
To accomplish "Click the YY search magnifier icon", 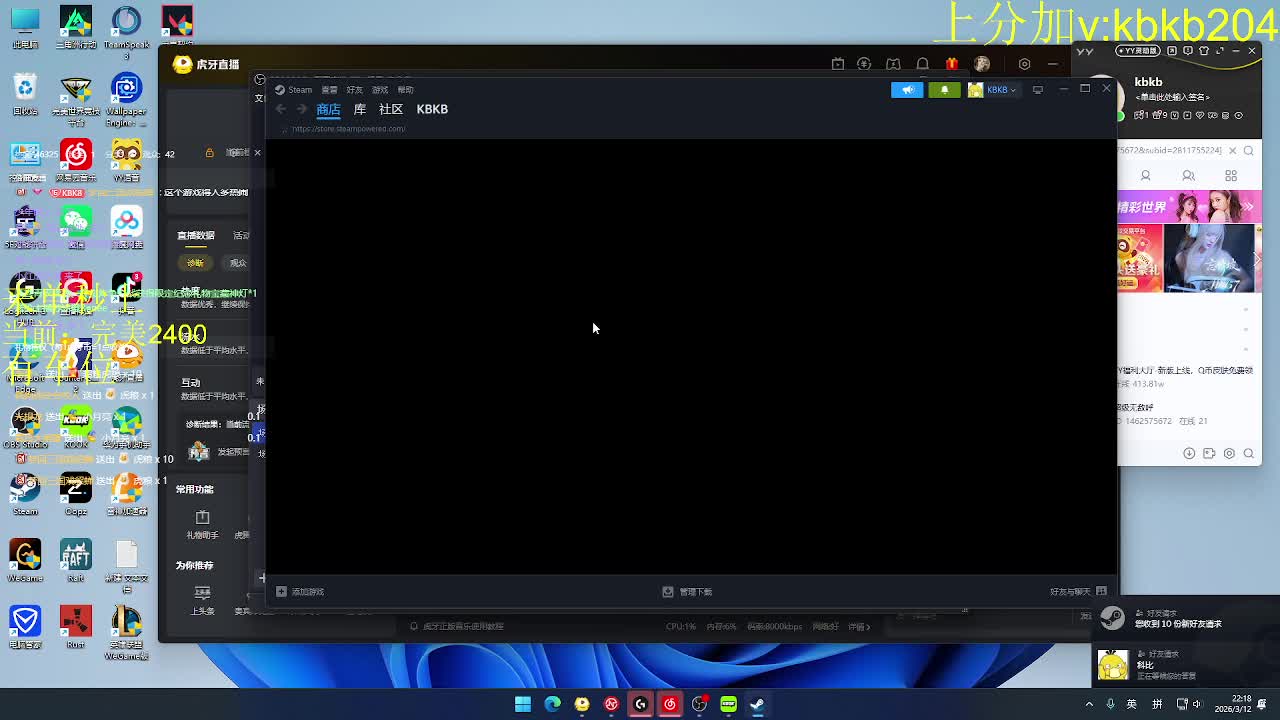I will coord(1249,150).
